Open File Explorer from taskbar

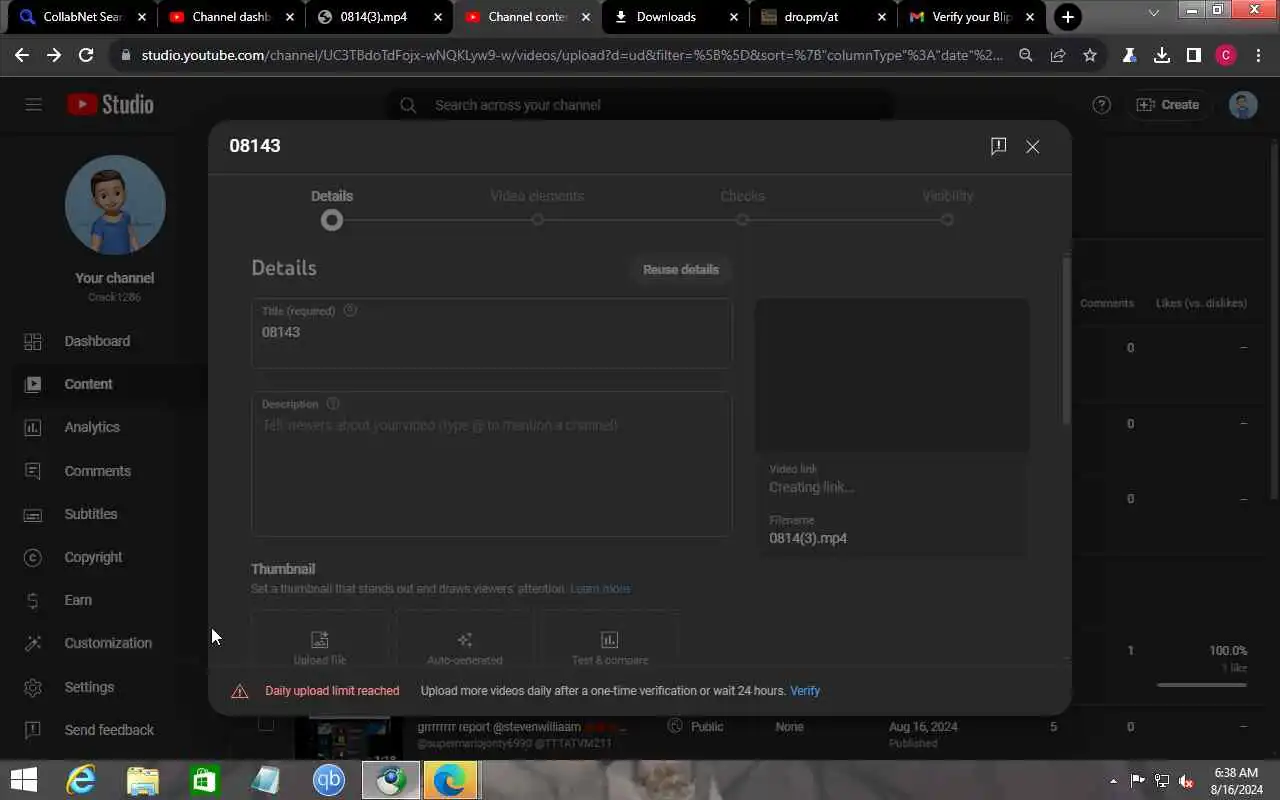pyautogui.click(x=143, y=780)
